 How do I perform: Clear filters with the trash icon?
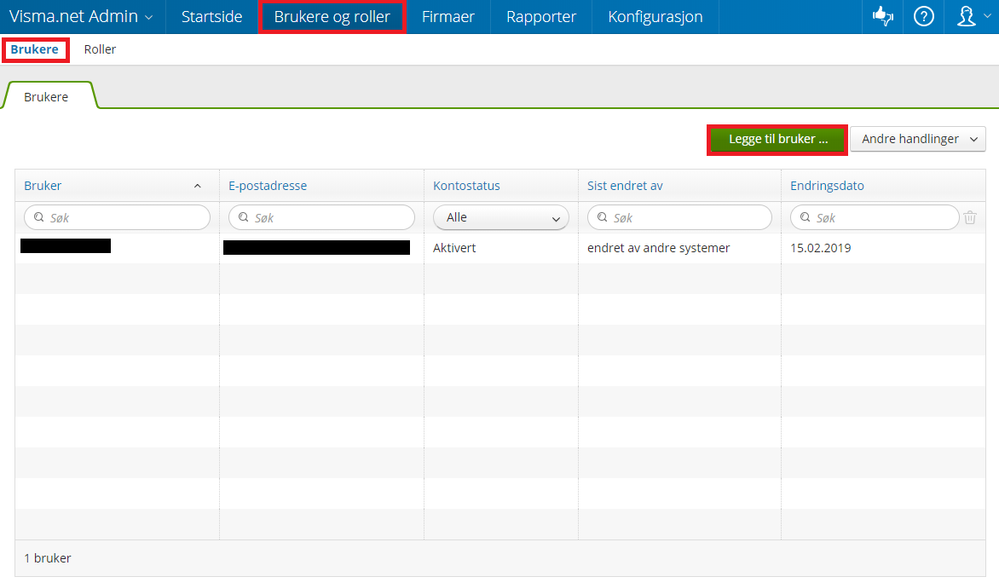[x=970, y=218]
